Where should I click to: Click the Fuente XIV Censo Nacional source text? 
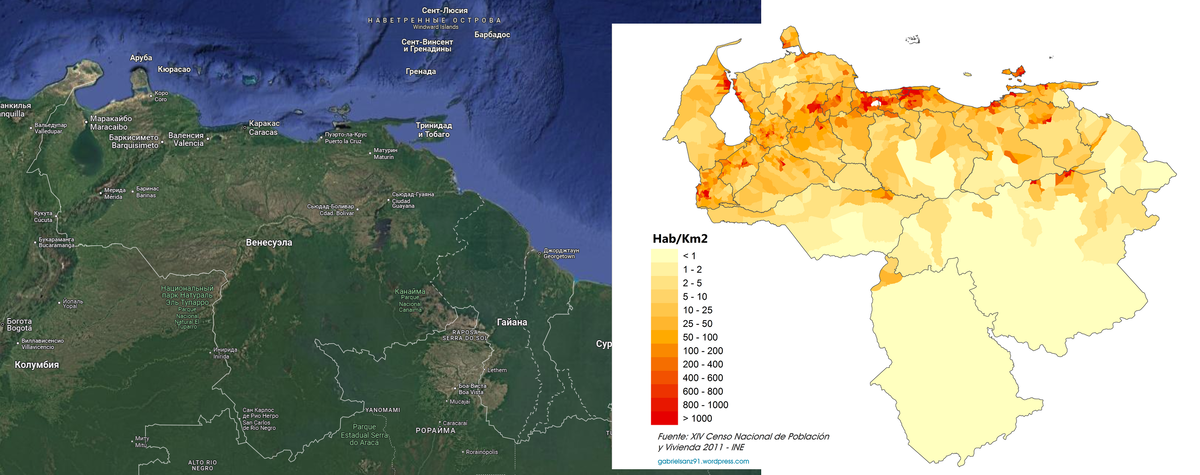(744, 442)
